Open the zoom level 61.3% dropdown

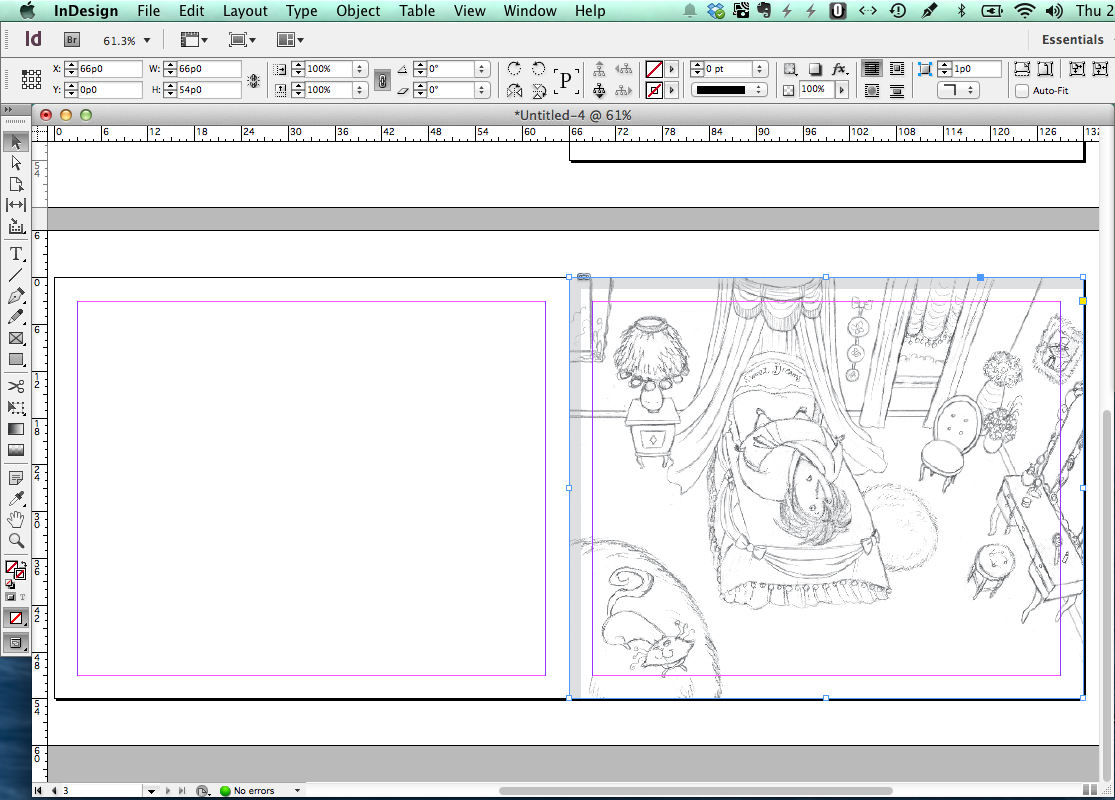coord(147,41)
